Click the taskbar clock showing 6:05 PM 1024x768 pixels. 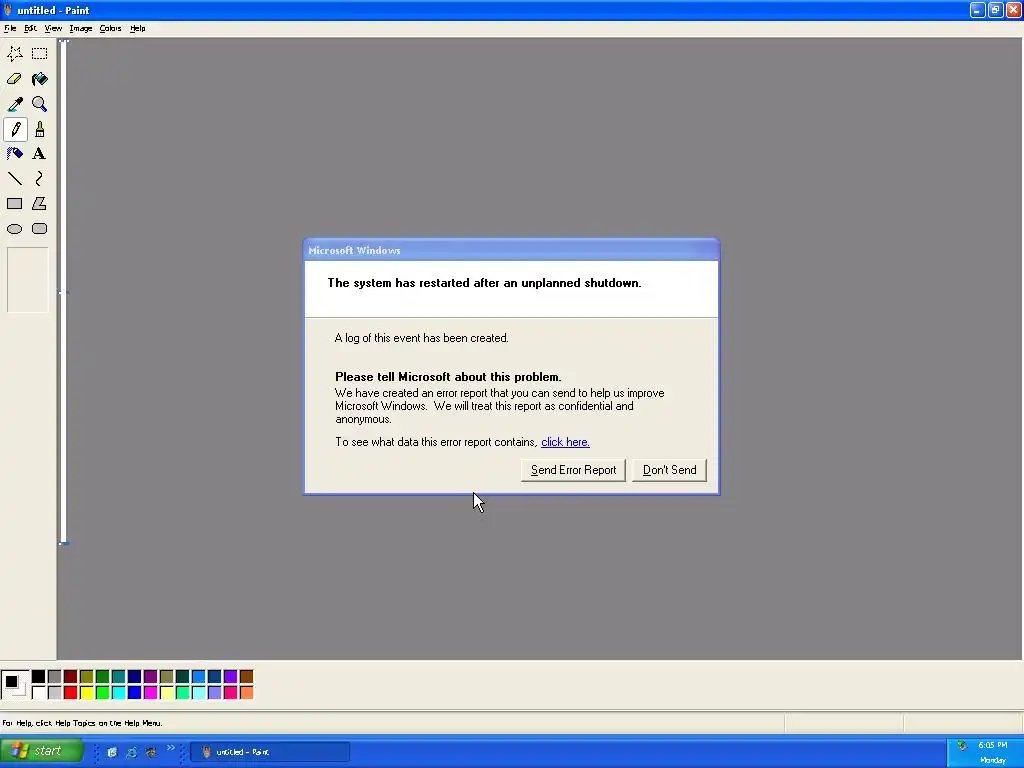993,745
